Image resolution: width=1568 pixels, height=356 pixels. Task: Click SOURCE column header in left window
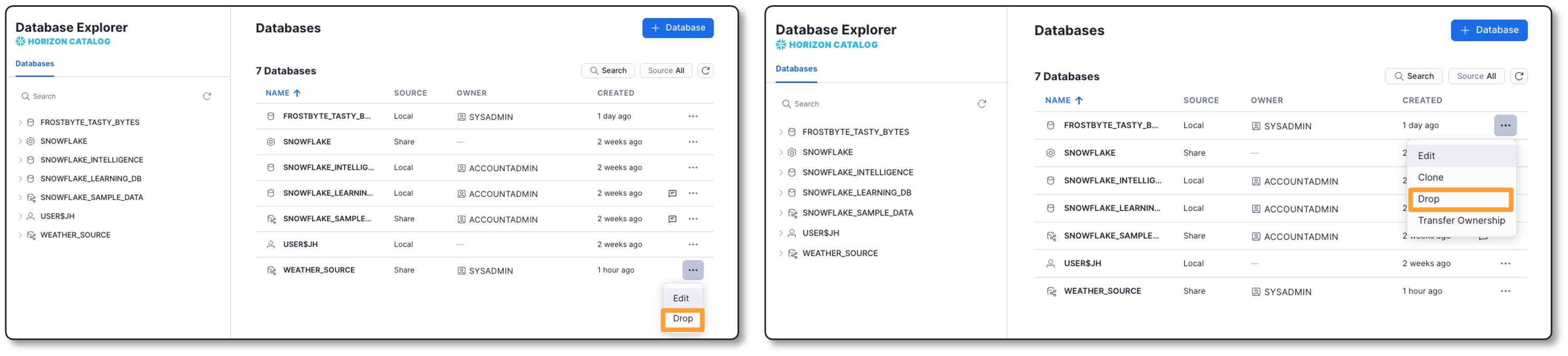[411, 93]
